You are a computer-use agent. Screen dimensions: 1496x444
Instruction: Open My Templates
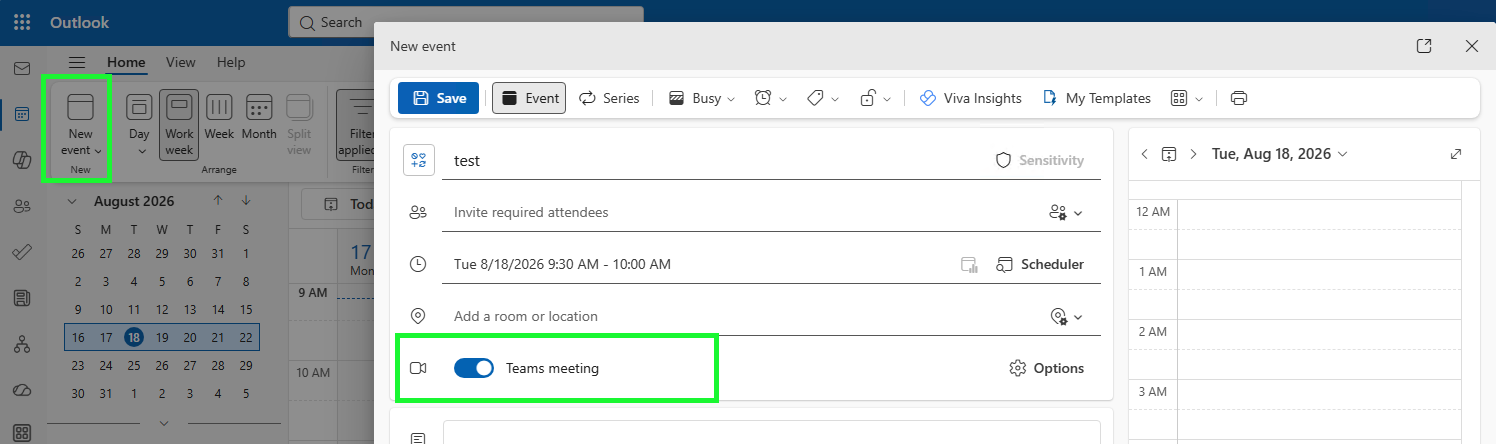click(x=1096, y=98)
